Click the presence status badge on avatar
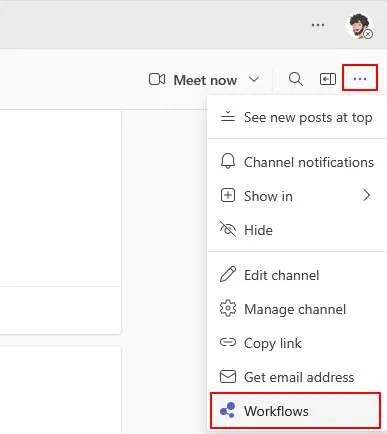 pyautogui.click(x=368, y=34)
